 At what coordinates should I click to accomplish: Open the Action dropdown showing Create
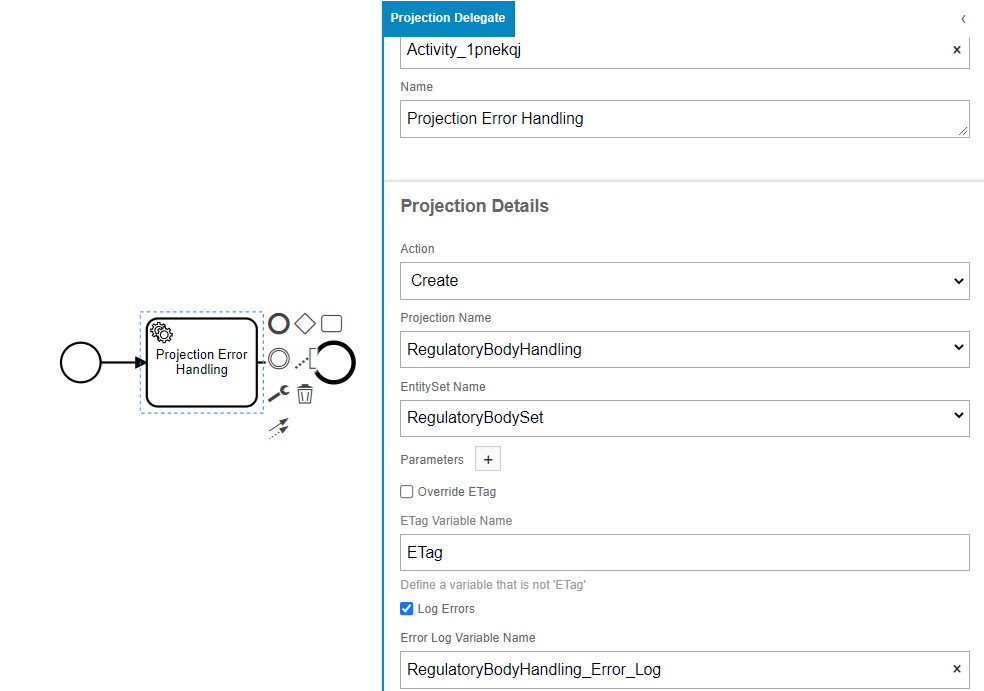point(685,281)
